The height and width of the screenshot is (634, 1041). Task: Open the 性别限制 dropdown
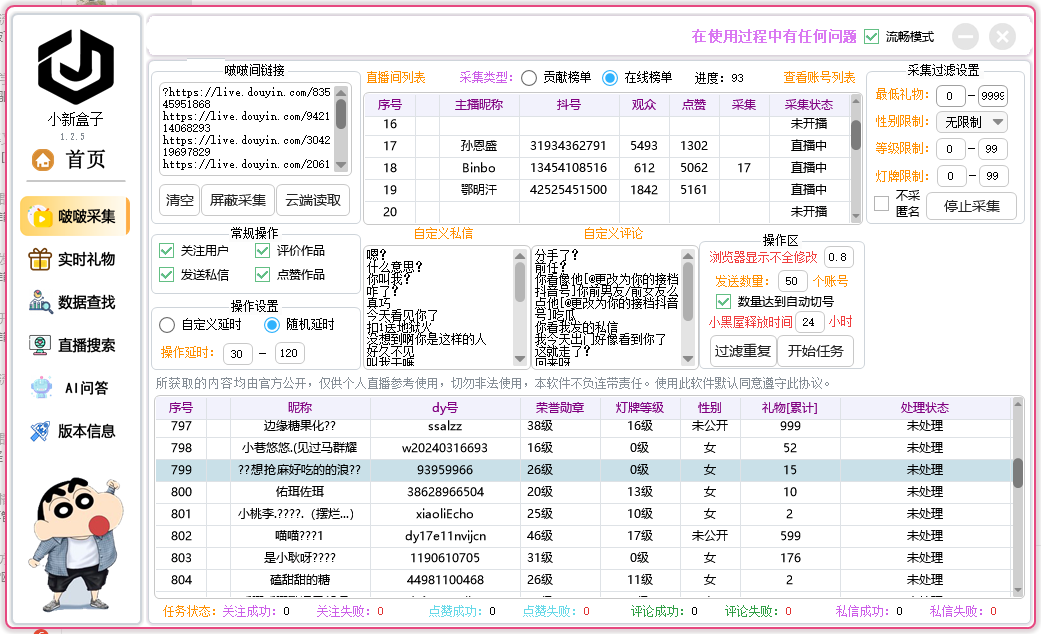[972, 122]
